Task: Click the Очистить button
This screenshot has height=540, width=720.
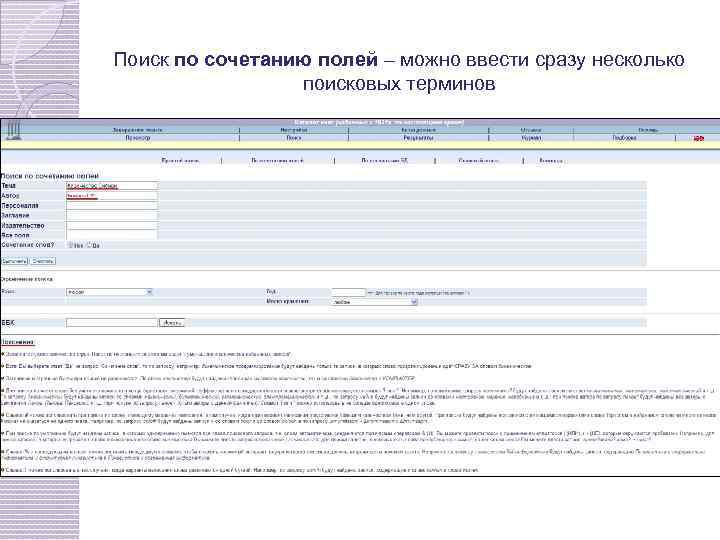Action: pos(43,261)
